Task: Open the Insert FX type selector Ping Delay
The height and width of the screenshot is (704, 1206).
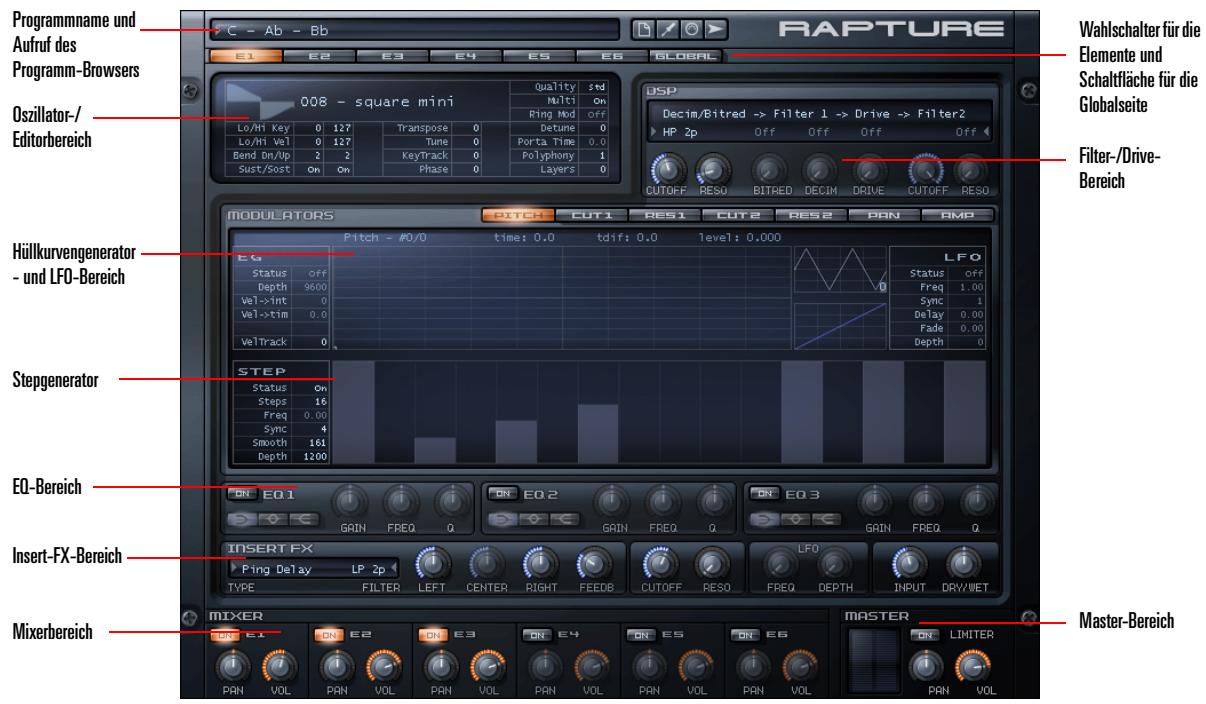Action: 279,569
